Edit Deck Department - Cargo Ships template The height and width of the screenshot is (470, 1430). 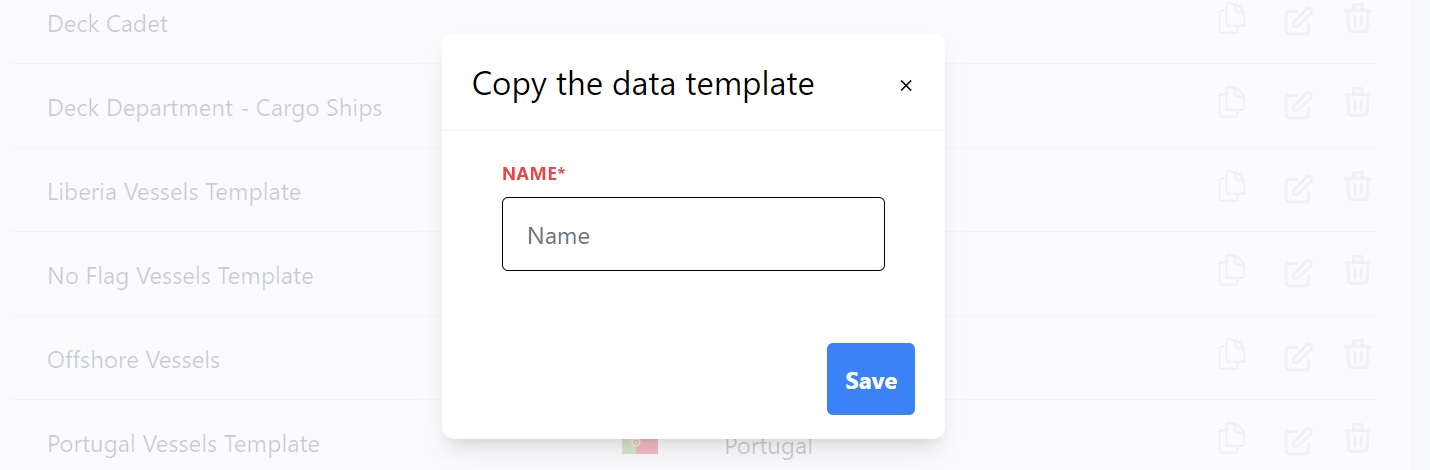[1297, 103]
